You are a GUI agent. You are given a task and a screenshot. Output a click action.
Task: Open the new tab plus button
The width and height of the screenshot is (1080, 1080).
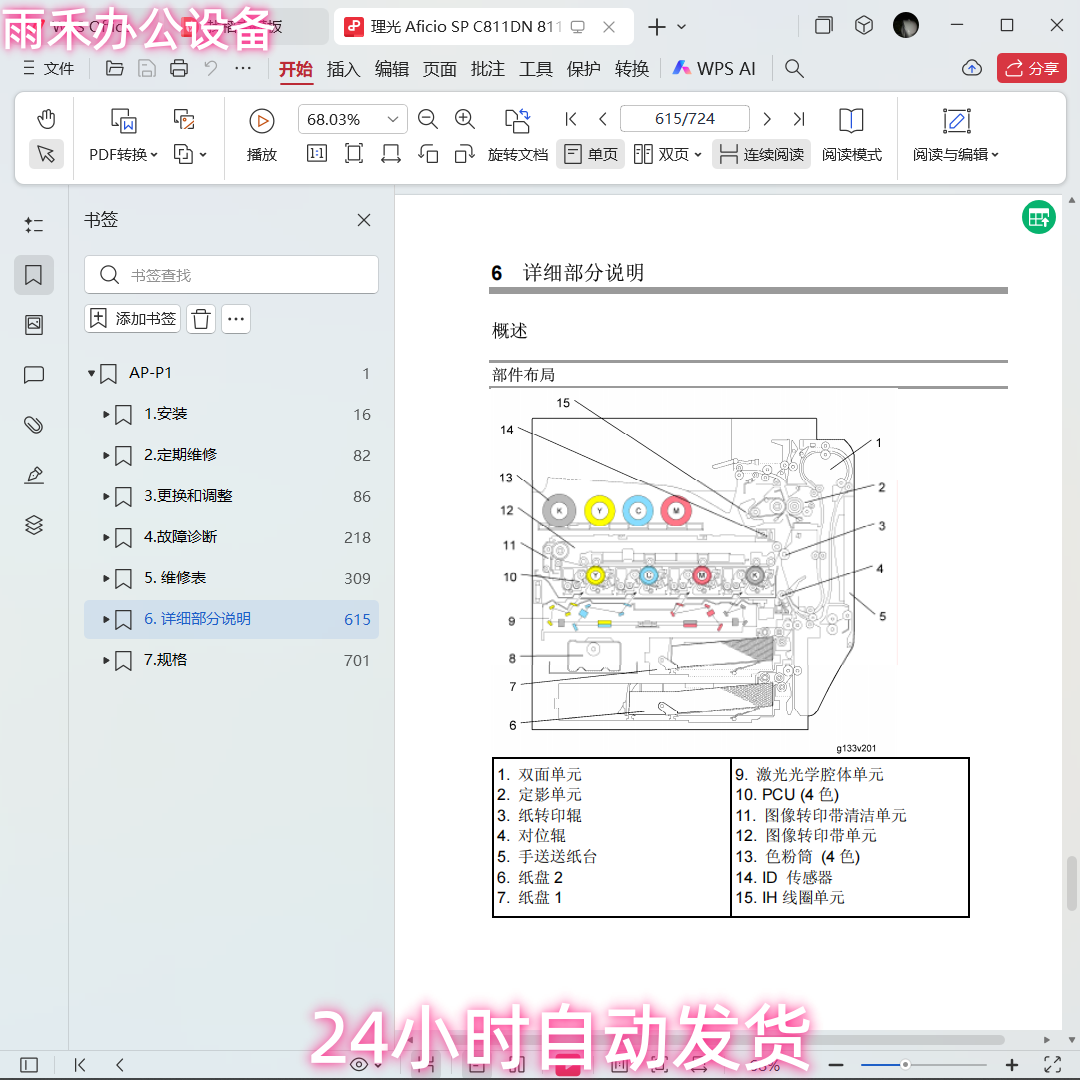pyautogui.click(x=657, y=27)
